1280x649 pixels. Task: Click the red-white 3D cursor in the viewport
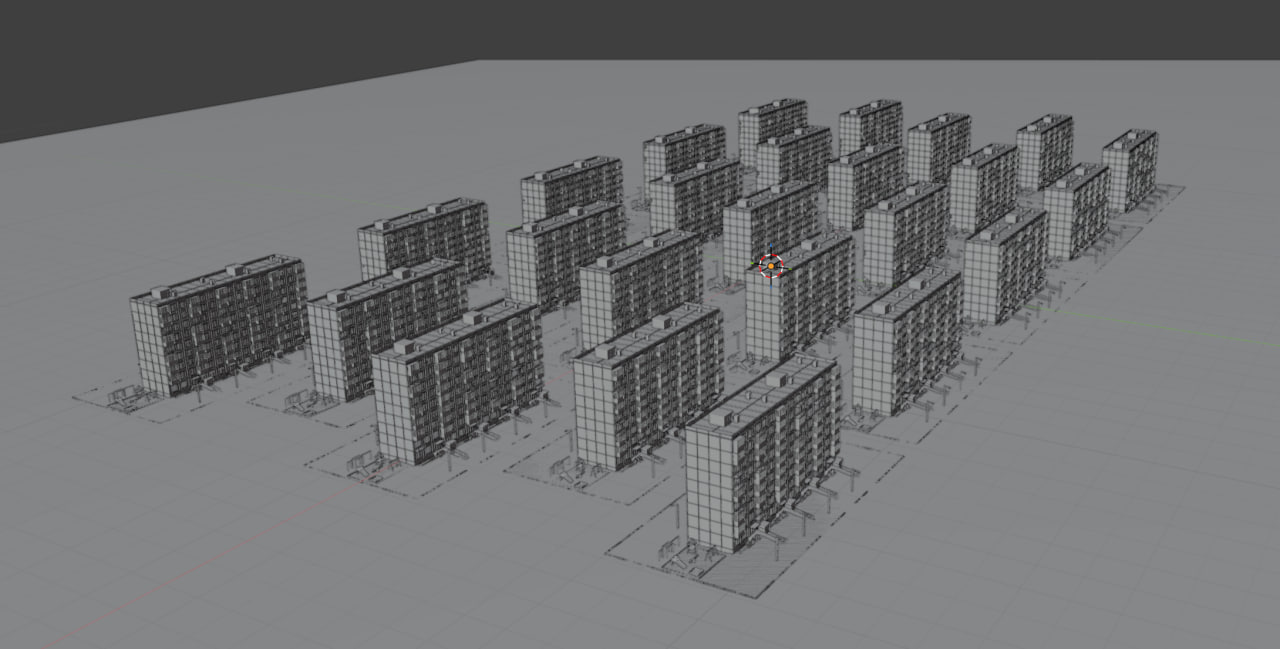(770, 266)
